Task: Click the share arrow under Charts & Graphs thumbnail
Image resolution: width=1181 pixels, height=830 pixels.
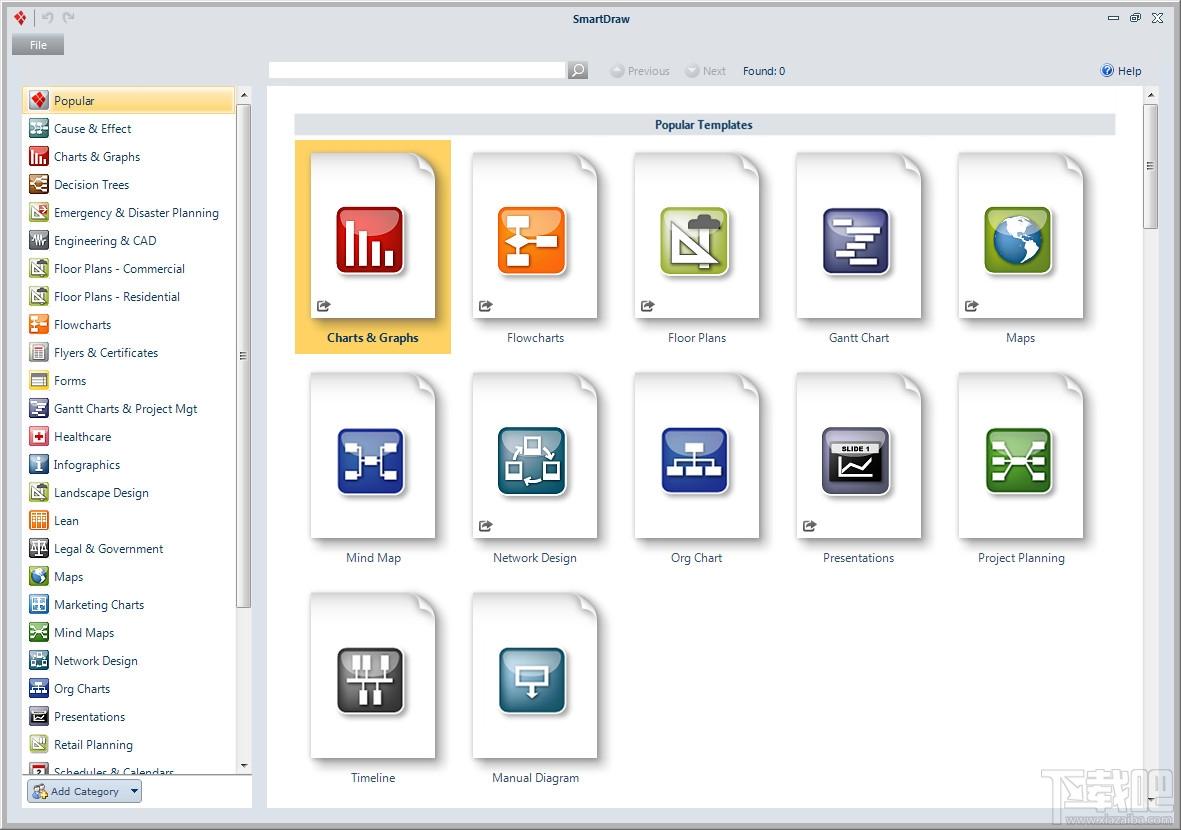Action: click(324, 306)
